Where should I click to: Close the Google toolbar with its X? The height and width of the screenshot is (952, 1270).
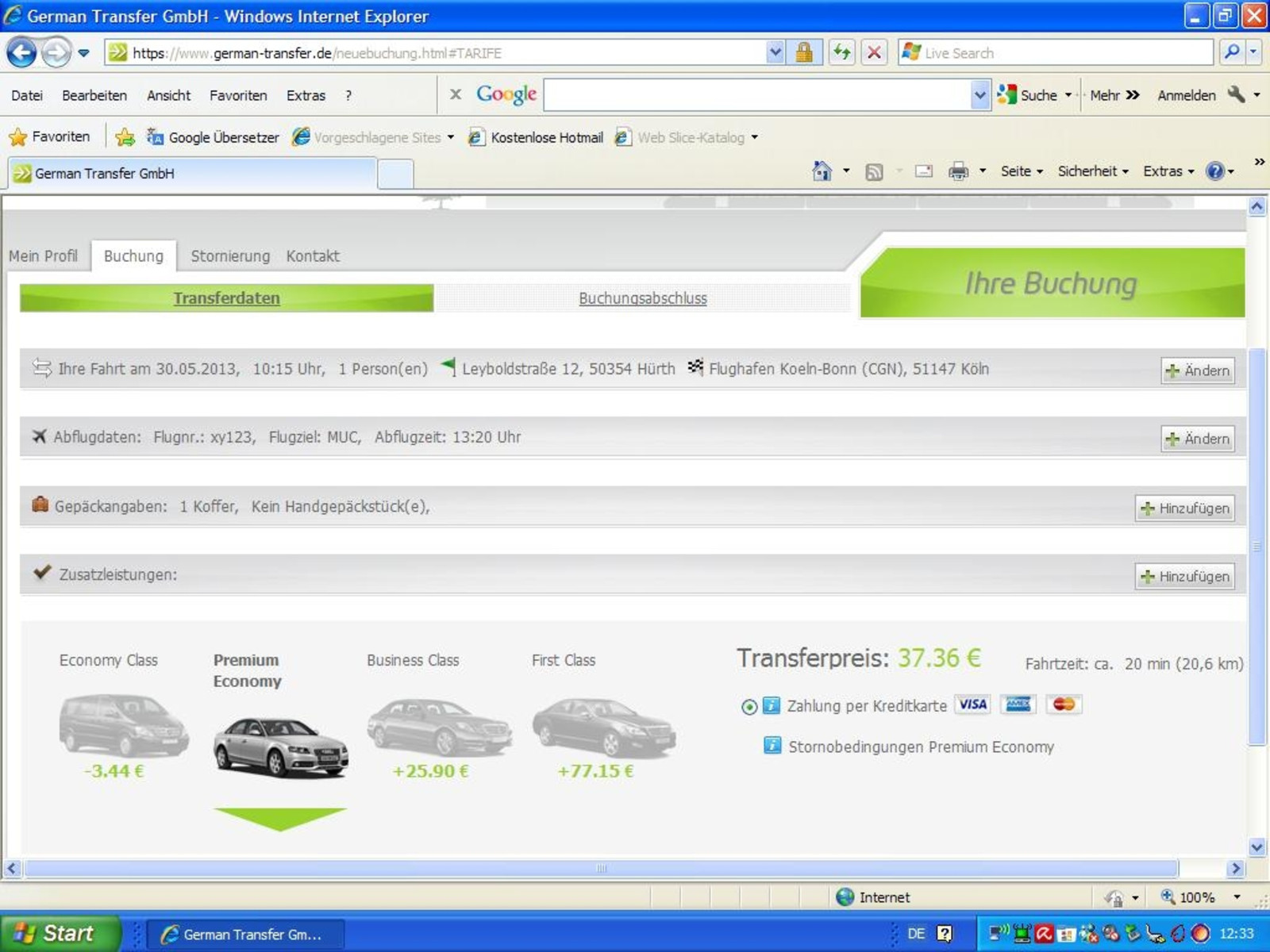point(456,94)
